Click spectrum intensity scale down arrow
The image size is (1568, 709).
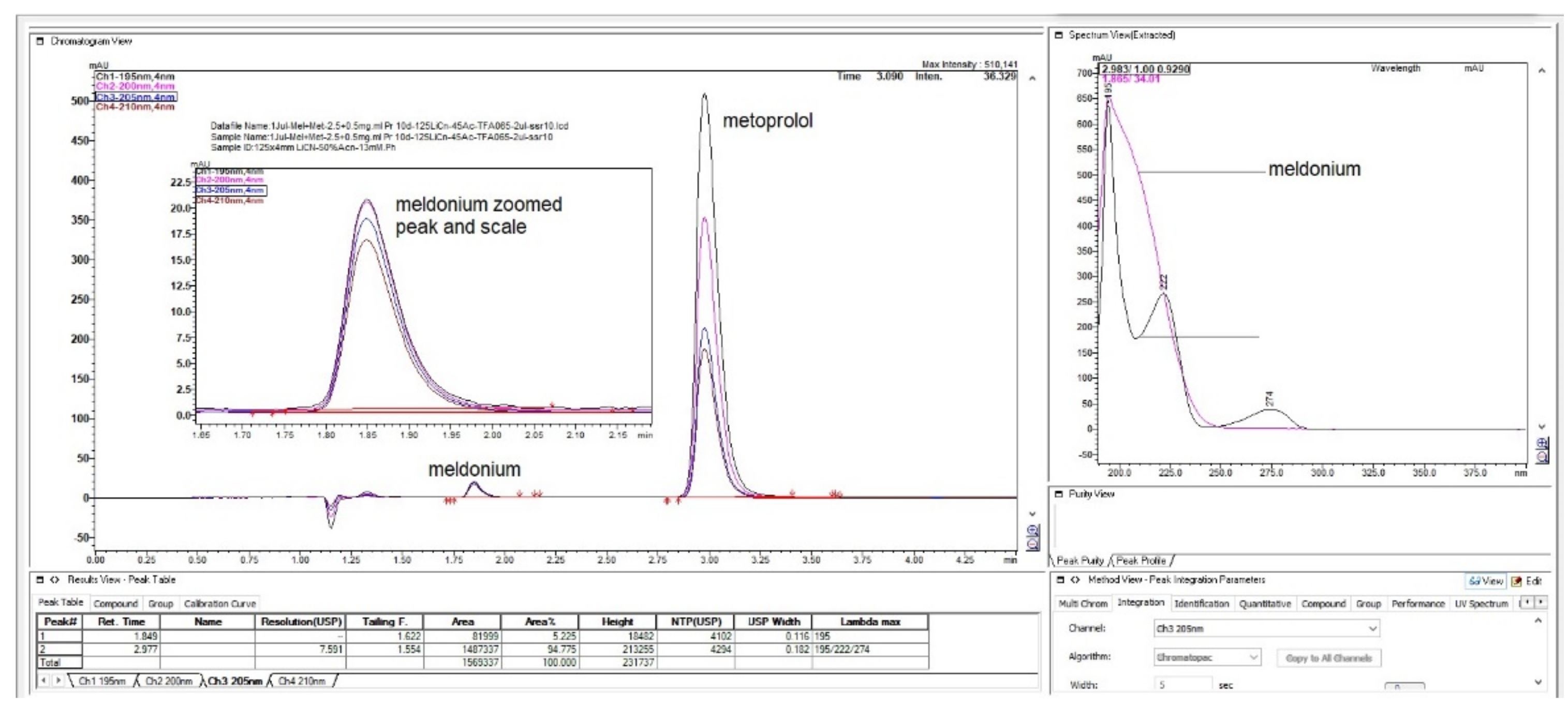(x=1542, y=427)
